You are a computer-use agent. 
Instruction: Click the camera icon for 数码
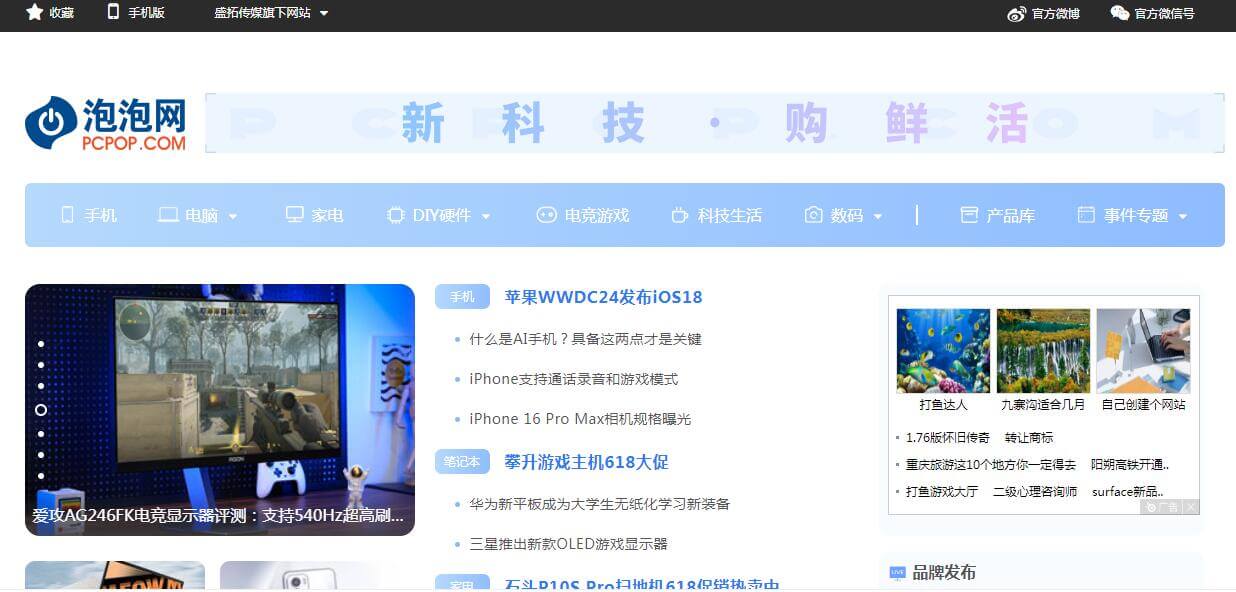(813, 215)
